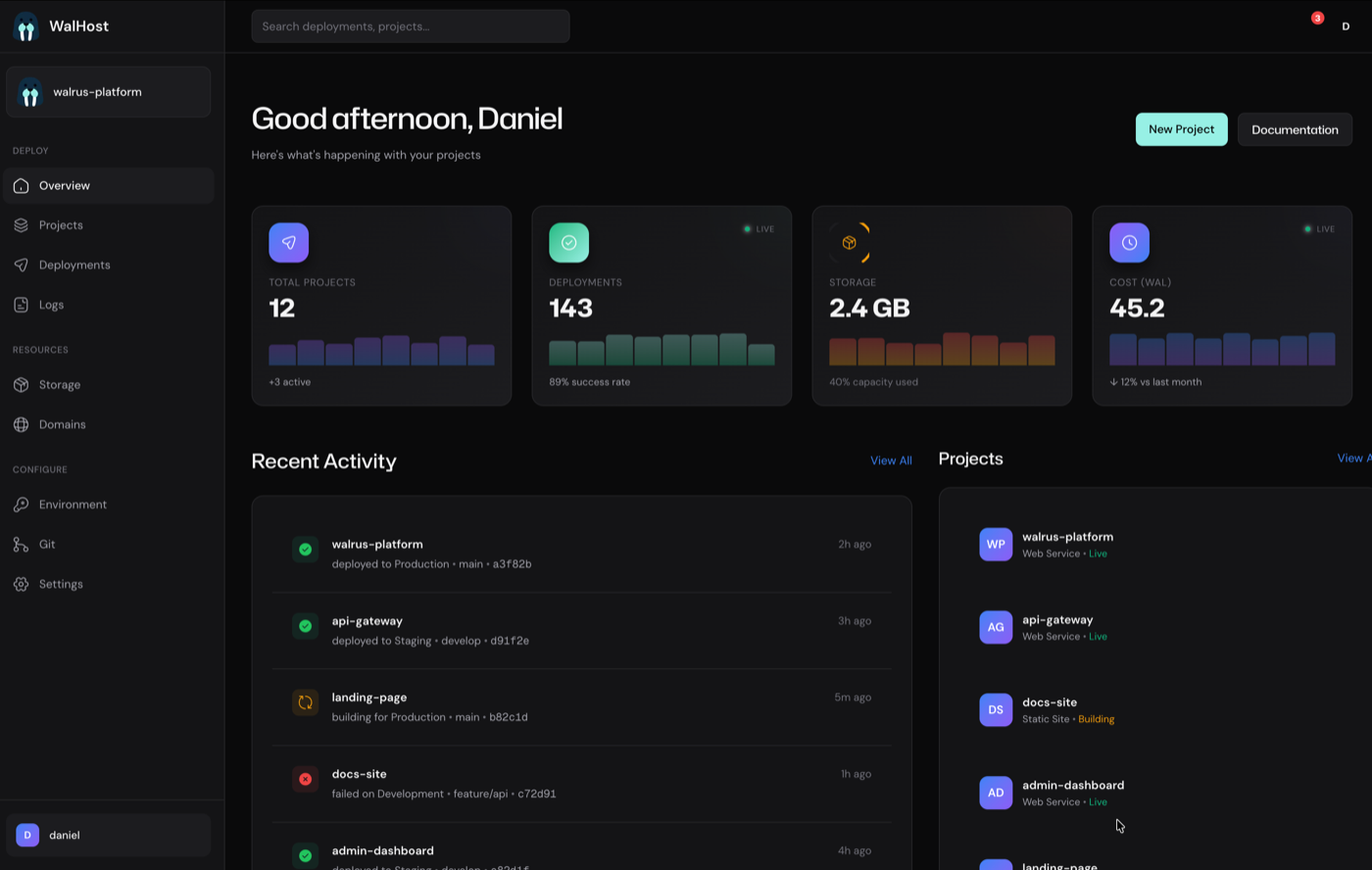Click the DS project badge
This screenshot has height=870, width=1372.
click(996, 709)
